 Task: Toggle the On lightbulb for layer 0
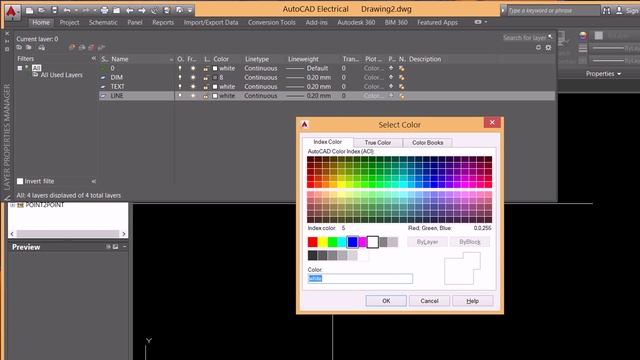(180, 69)
